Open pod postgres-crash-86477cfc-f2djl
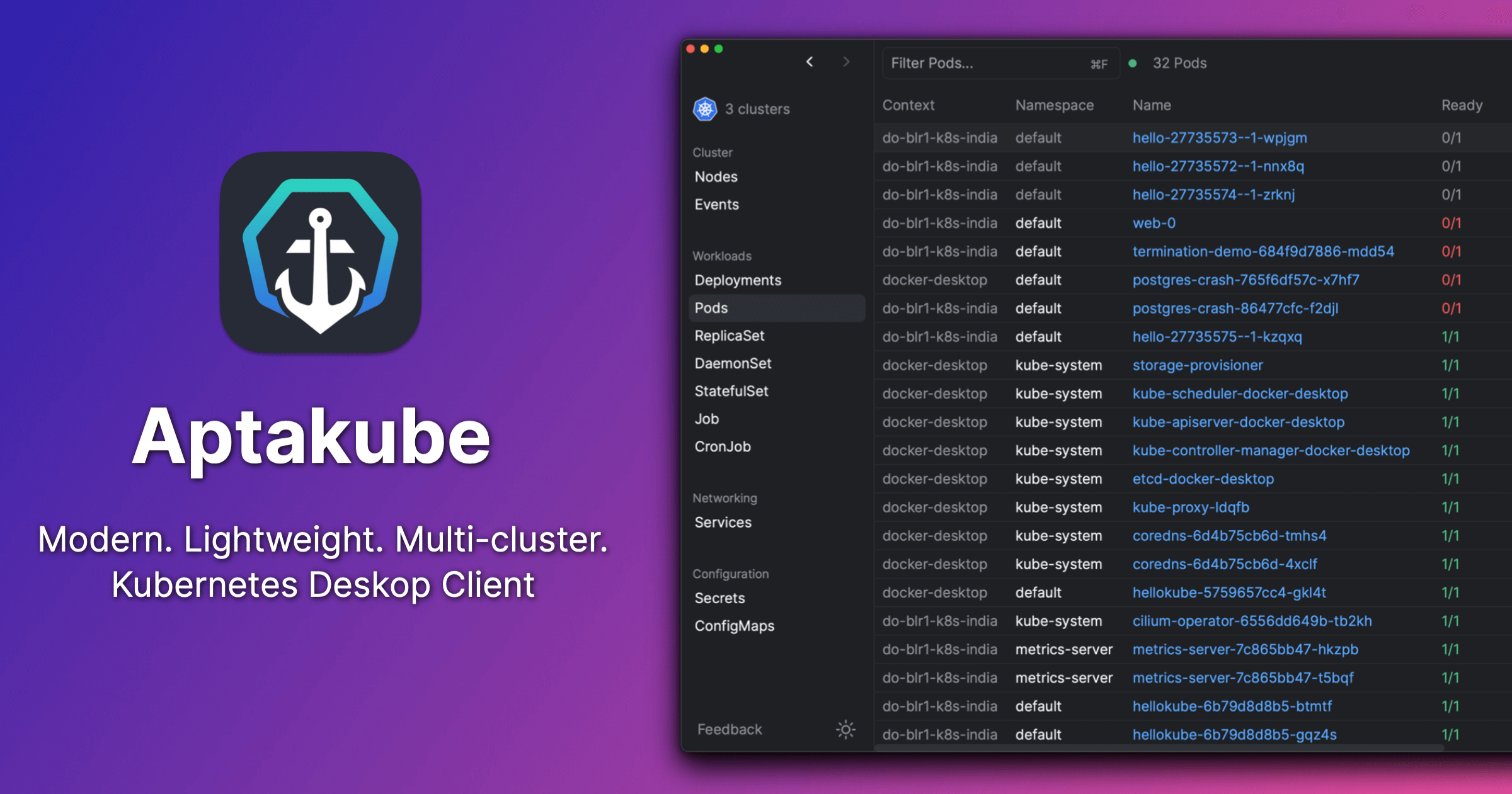 (1235, 309)
